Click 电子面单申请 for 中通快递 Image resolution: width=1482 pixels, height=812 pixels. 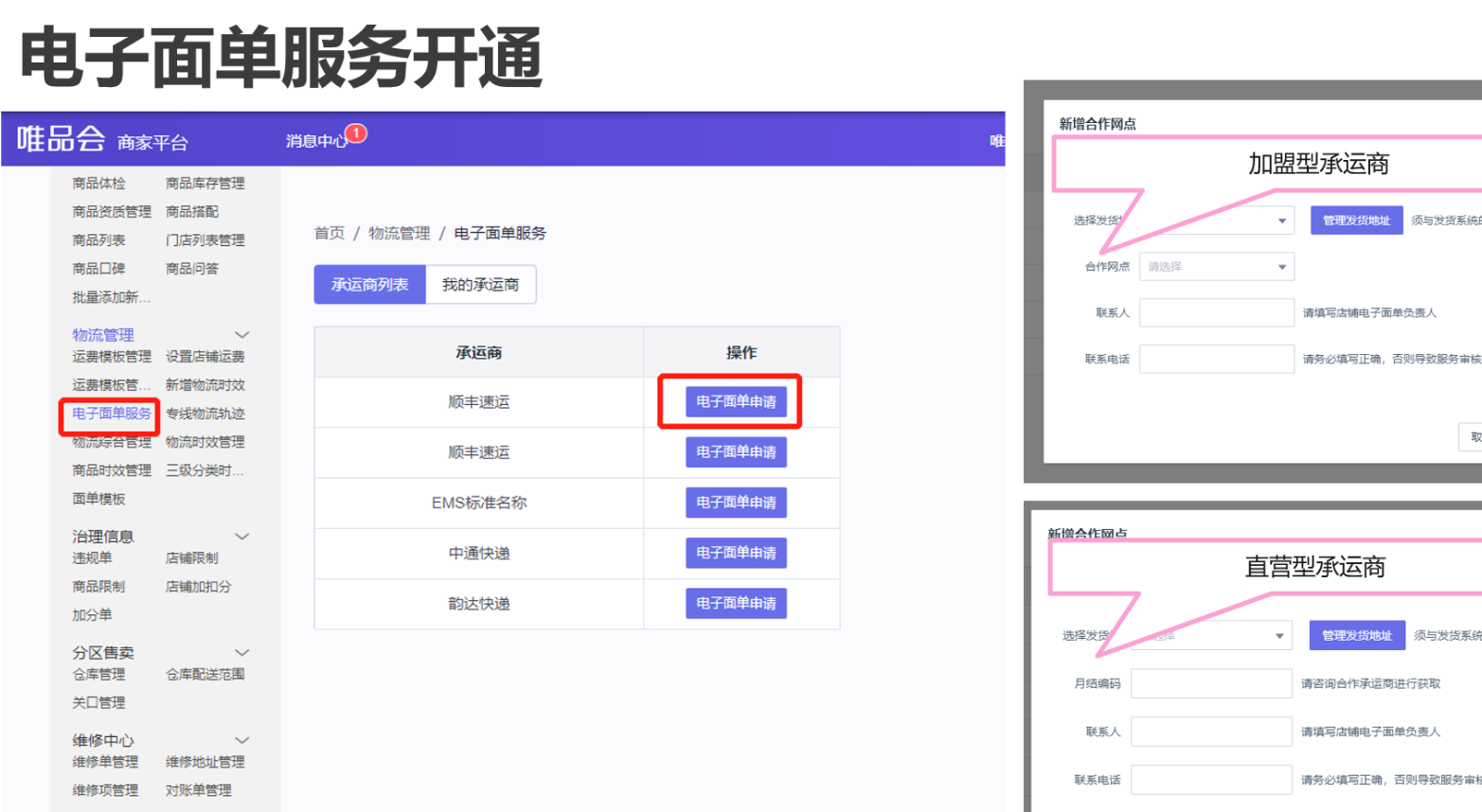point(736,553)
